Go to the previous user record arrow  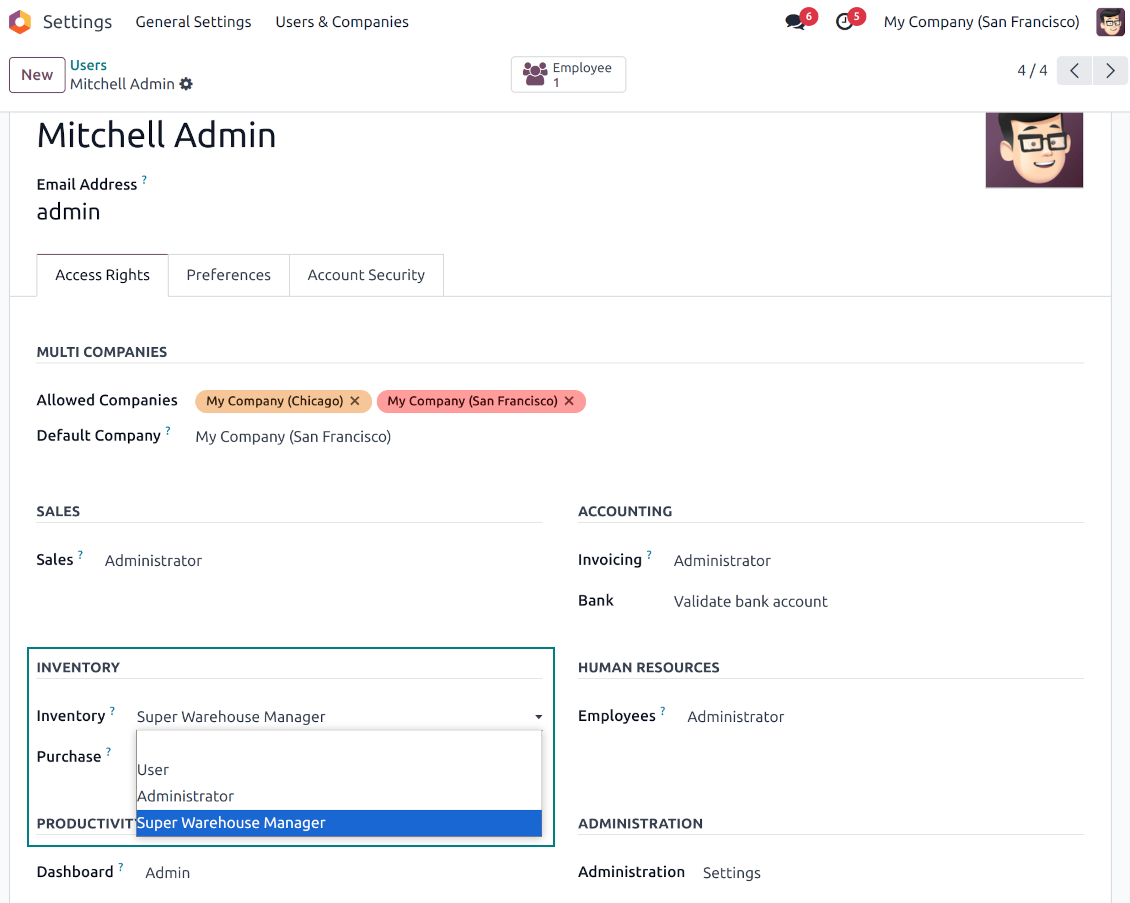(x=1074, y=71)
